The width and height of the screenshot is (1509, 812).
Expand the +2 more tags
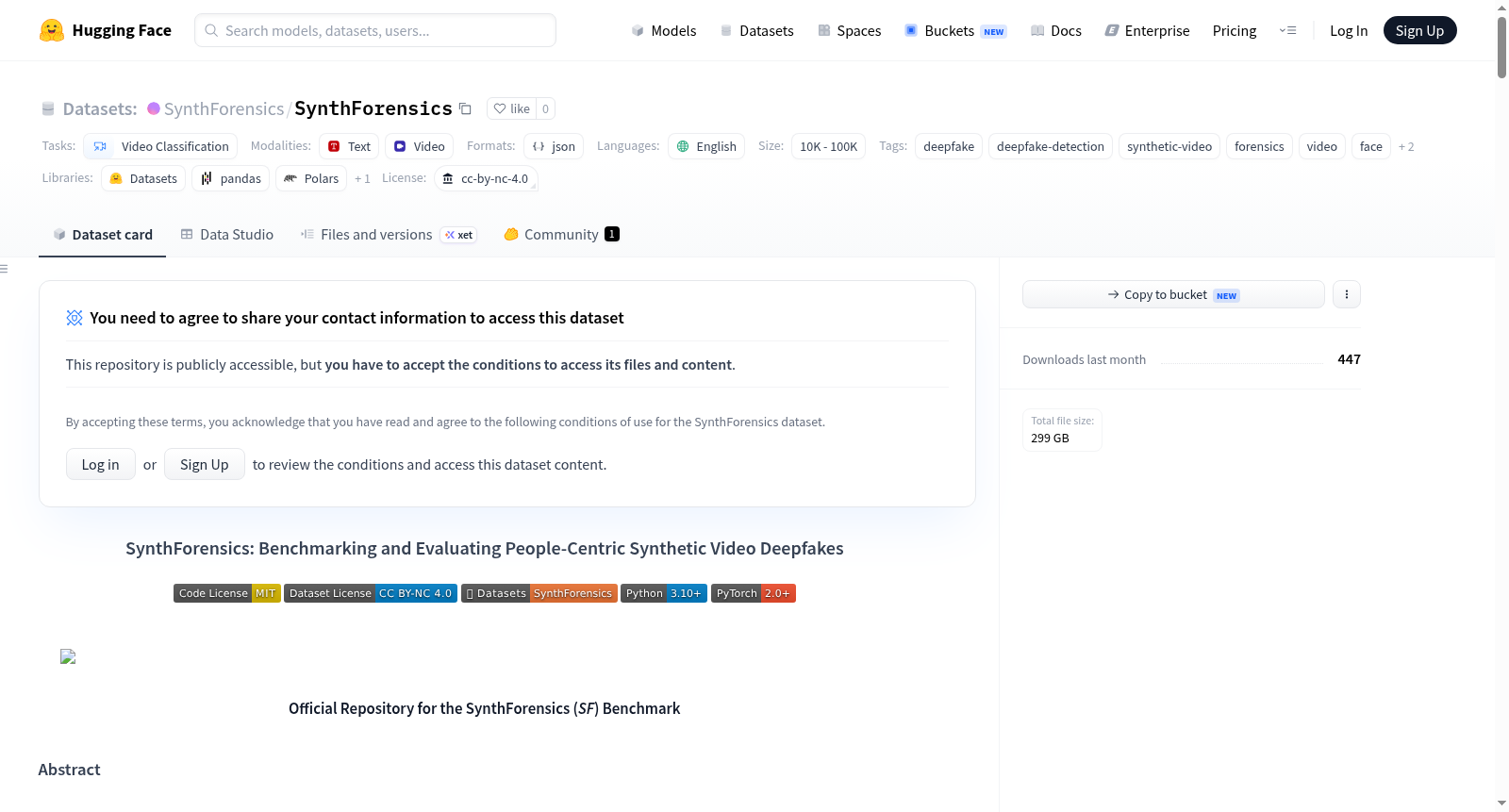coord(1406,146)
